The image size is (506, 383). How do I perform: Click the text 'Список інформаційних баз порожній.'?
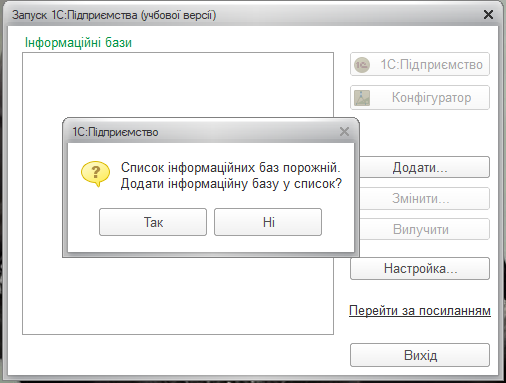click(231, 167)
